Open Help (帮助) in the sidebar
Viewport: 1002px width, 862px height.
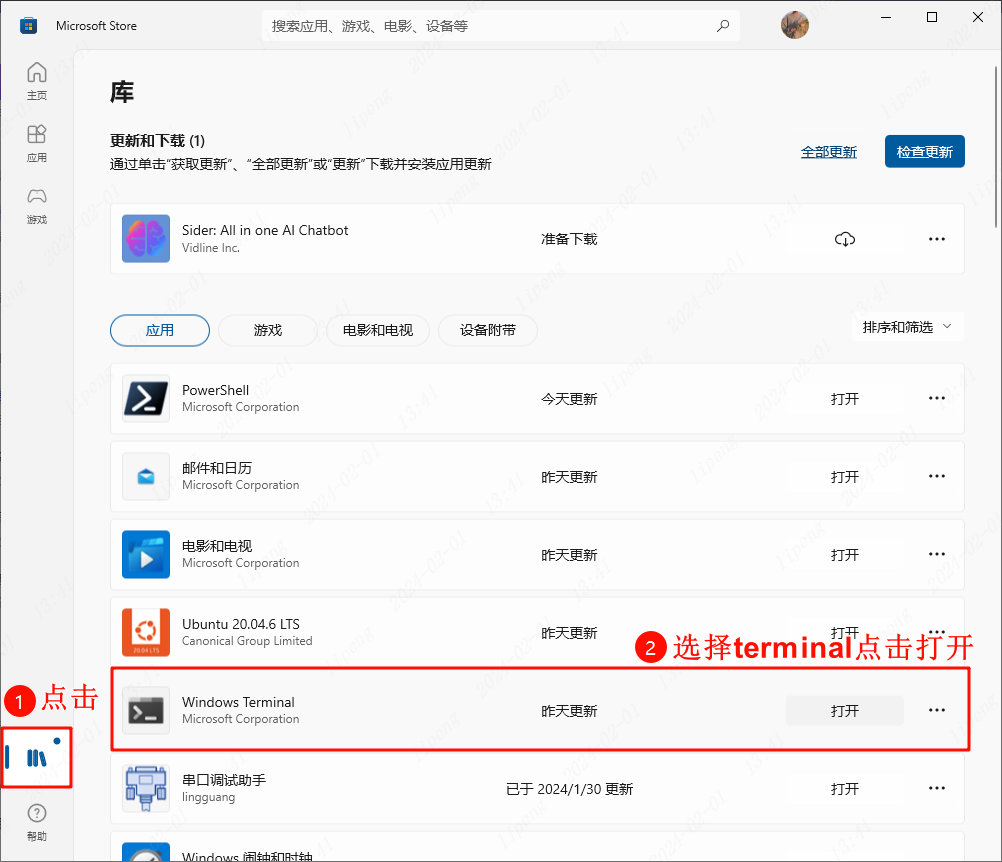tap(37, 822)
